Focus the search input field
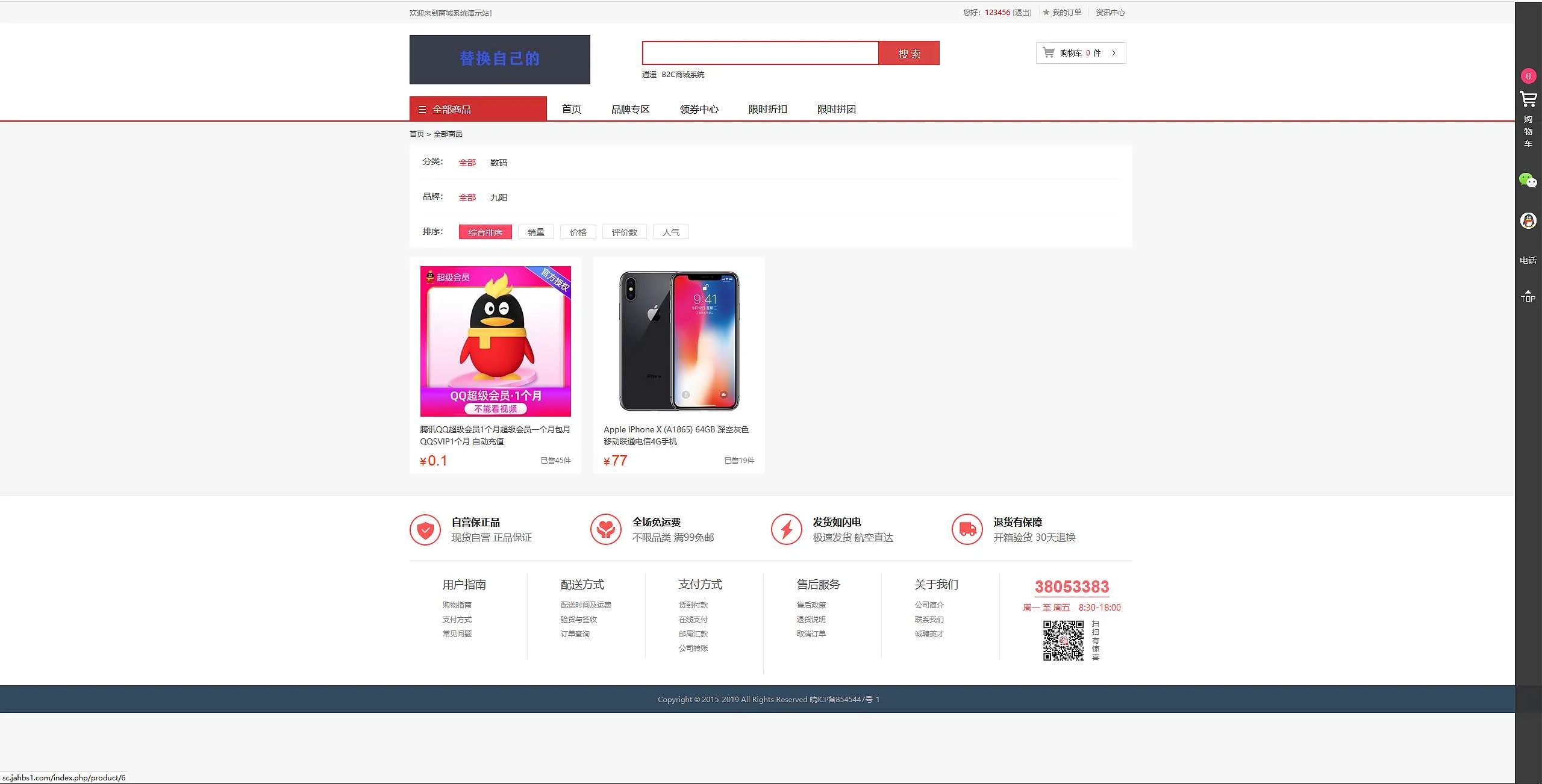1542x784 pixels. pos(760,53)
